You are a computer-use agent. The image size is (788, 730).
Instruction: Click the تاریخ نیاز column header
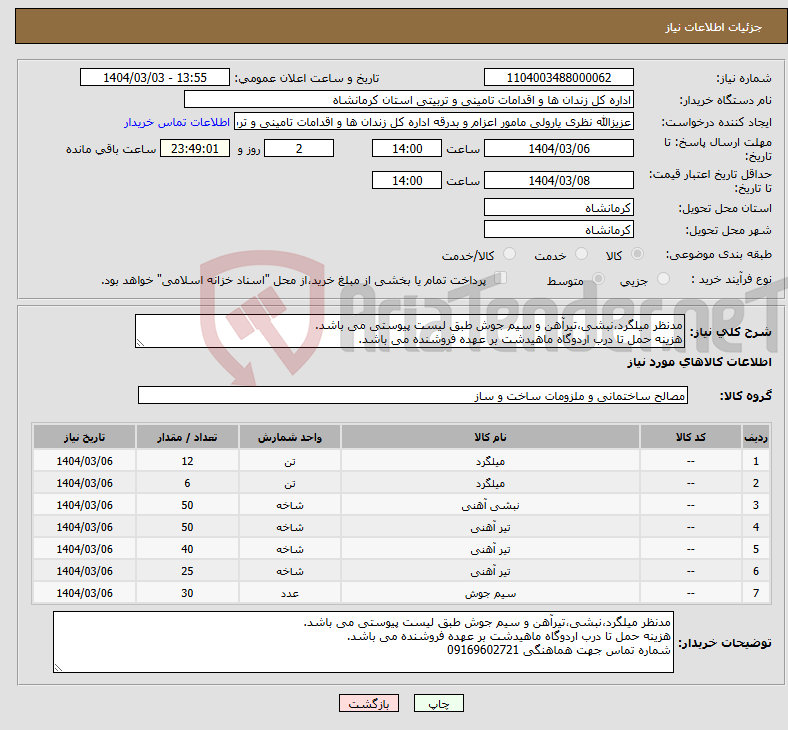(84, 437)
